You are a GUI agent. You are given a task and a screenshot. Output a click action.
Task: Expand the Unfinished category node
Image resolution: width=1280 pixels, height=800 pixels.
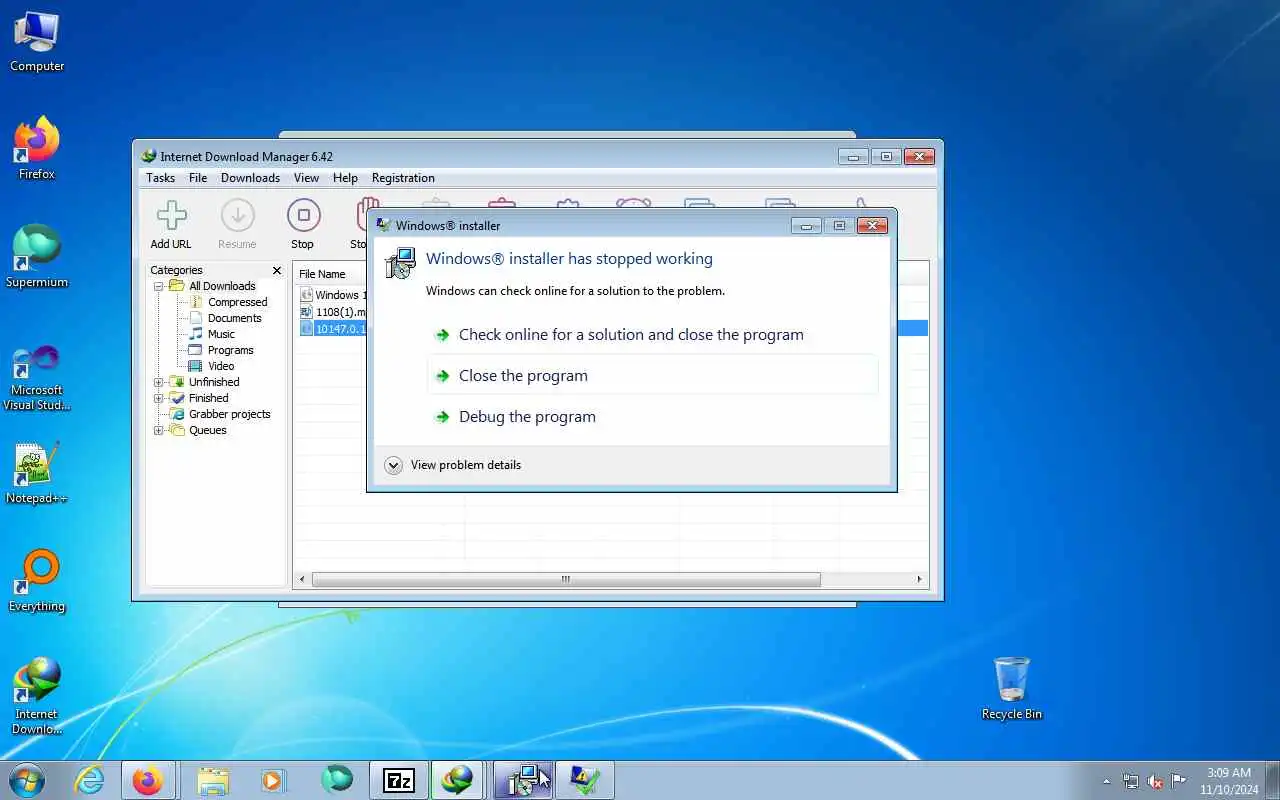158,382
